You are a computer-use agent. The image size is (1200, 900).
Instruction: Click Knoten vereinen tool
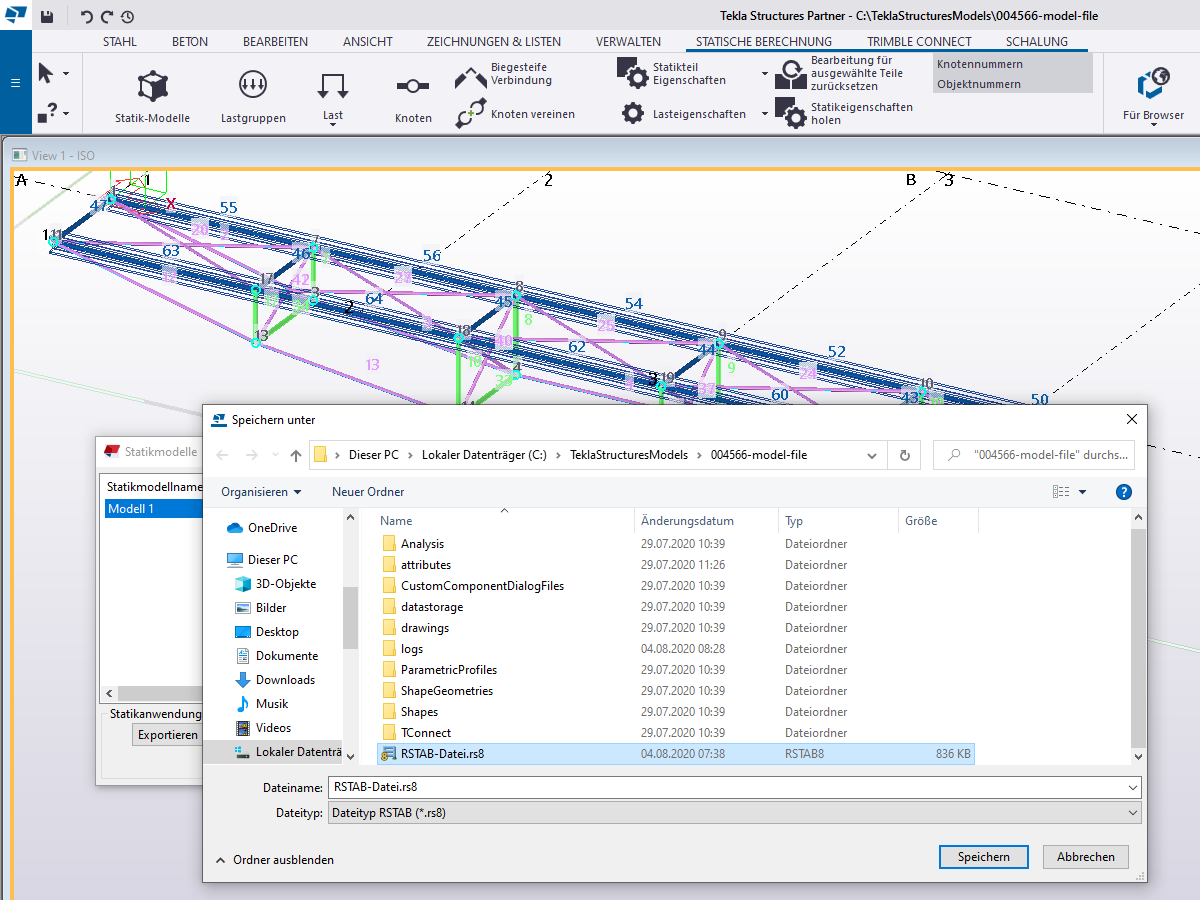click(515, 114)
